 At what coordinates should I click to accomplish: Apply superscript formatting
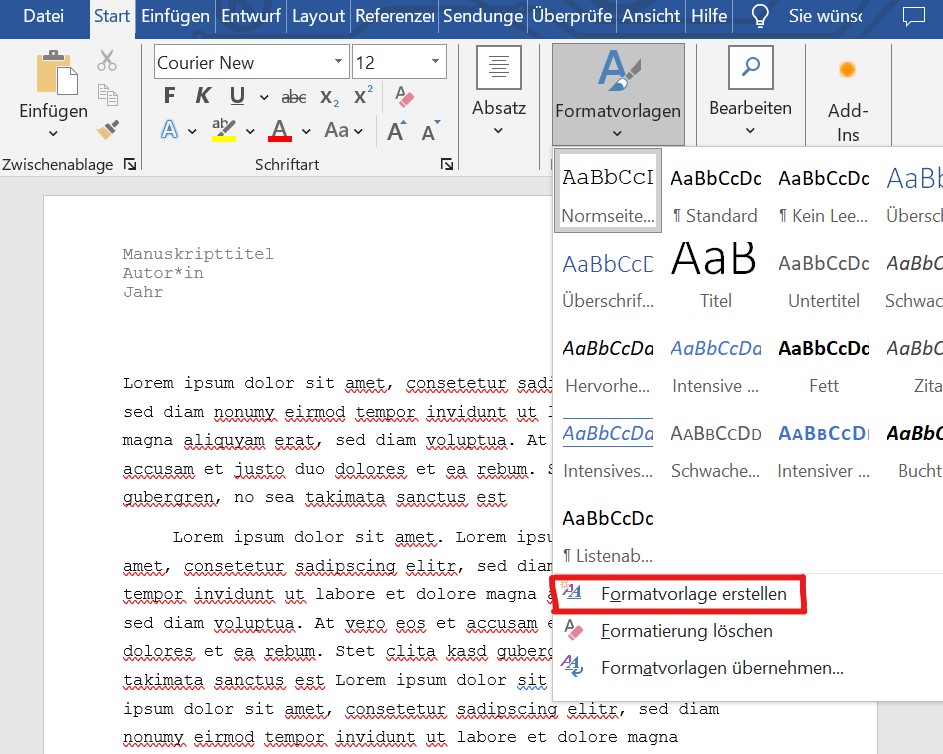(363, 96)
